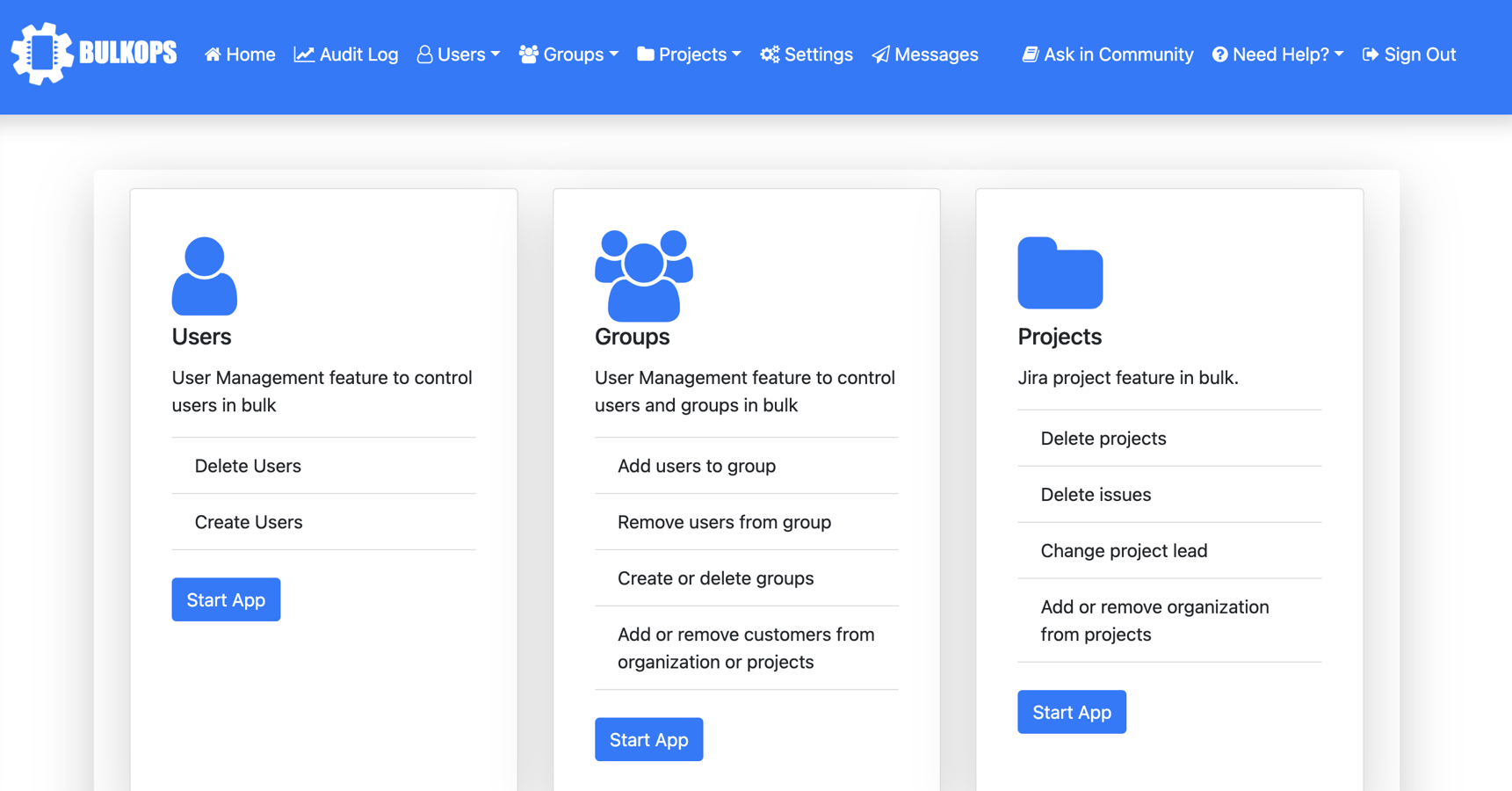The image size is (1512, 791).
Task: Click the Messages paper plane icon
Action: coord(880,54)
